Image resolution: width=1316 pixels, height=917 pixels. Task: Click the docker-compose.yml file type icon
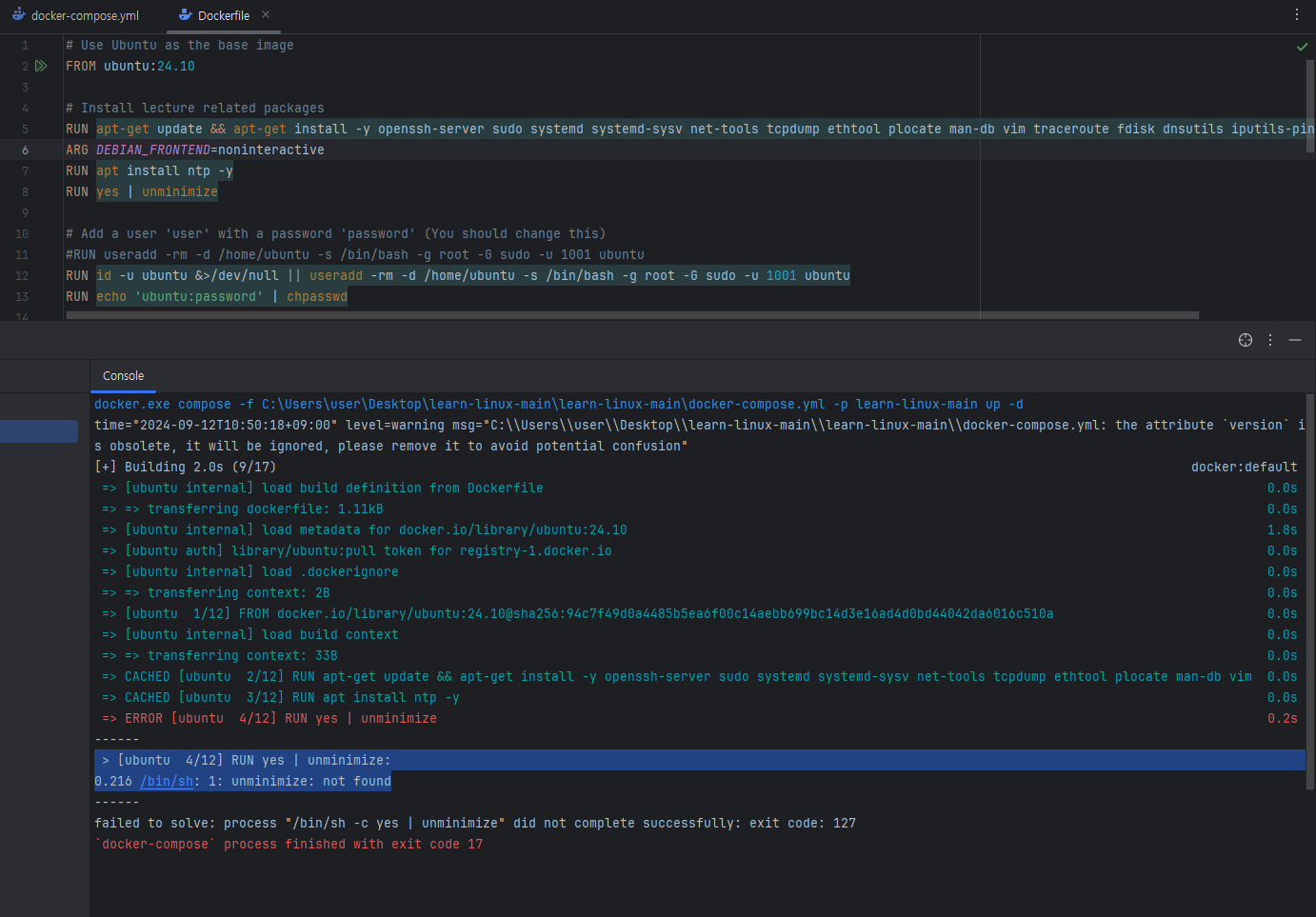(x=18, y=15)
